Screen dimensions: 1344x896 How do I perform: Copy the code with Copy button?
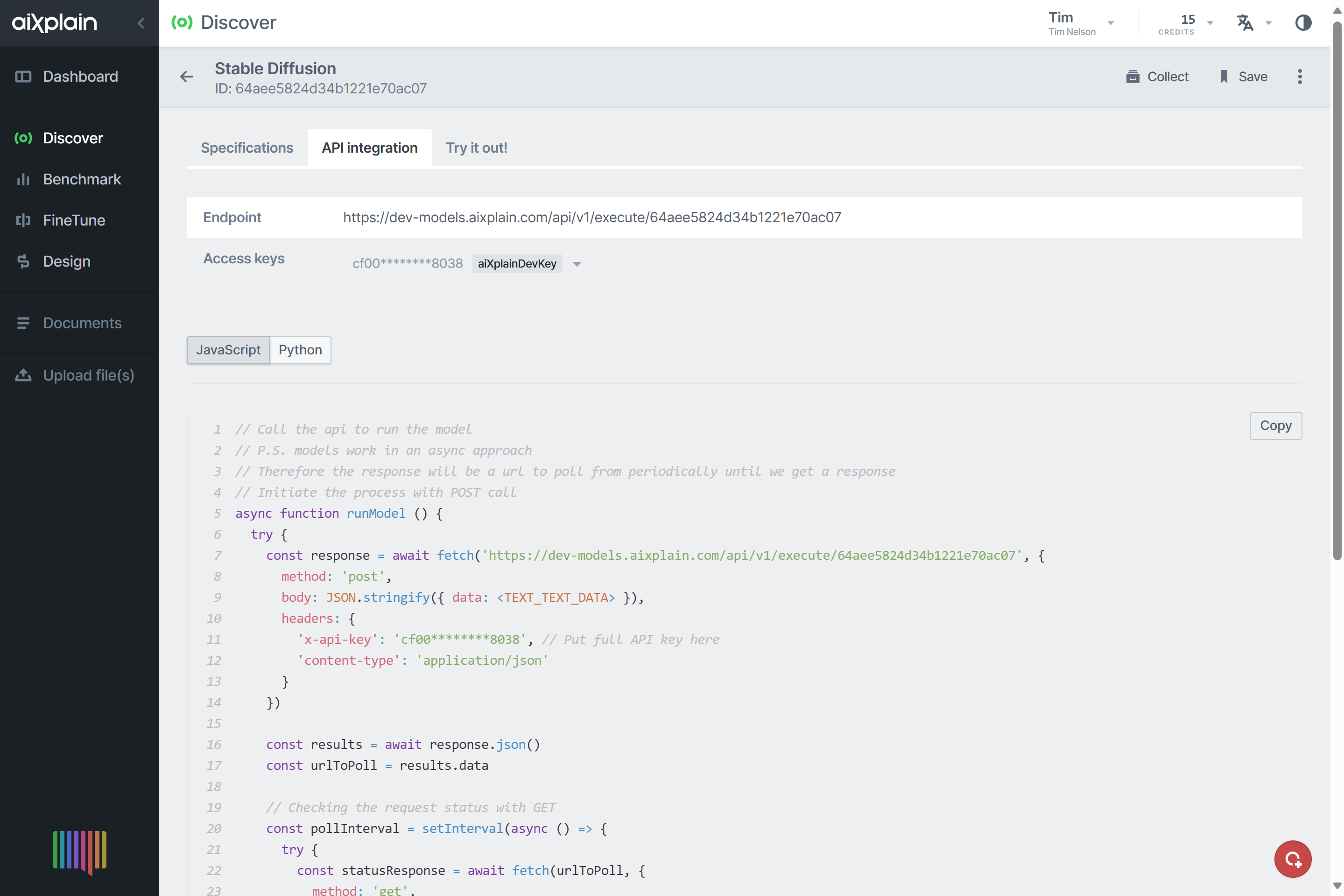tap(1275, 426)
